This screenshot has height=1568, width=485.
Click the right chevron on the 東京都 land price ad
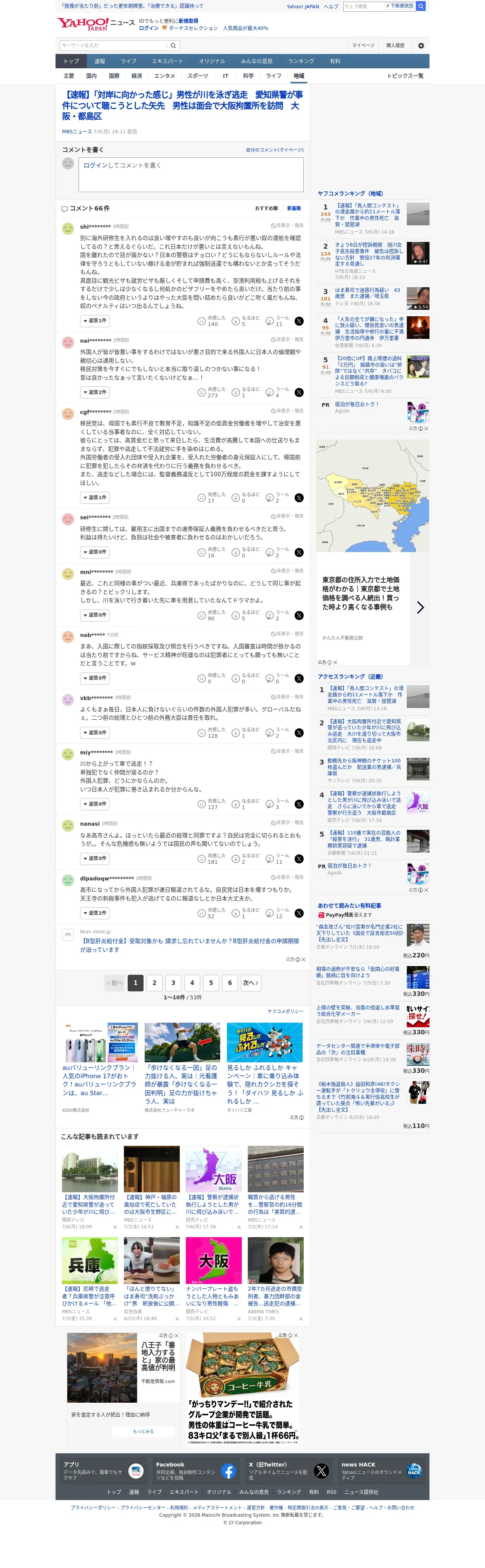pos(420,608)
